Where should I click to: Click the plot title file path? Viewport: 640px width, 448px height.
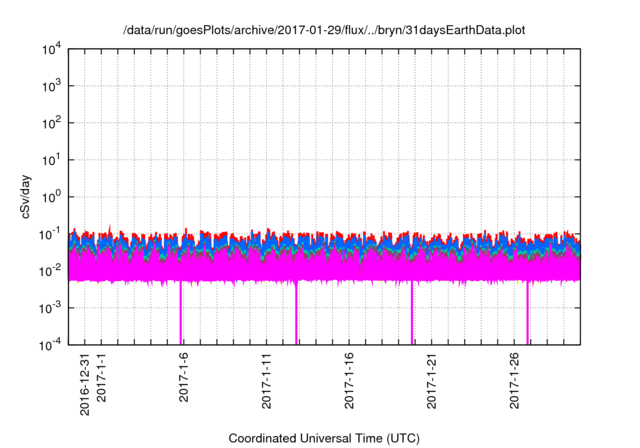click(324, 30)
